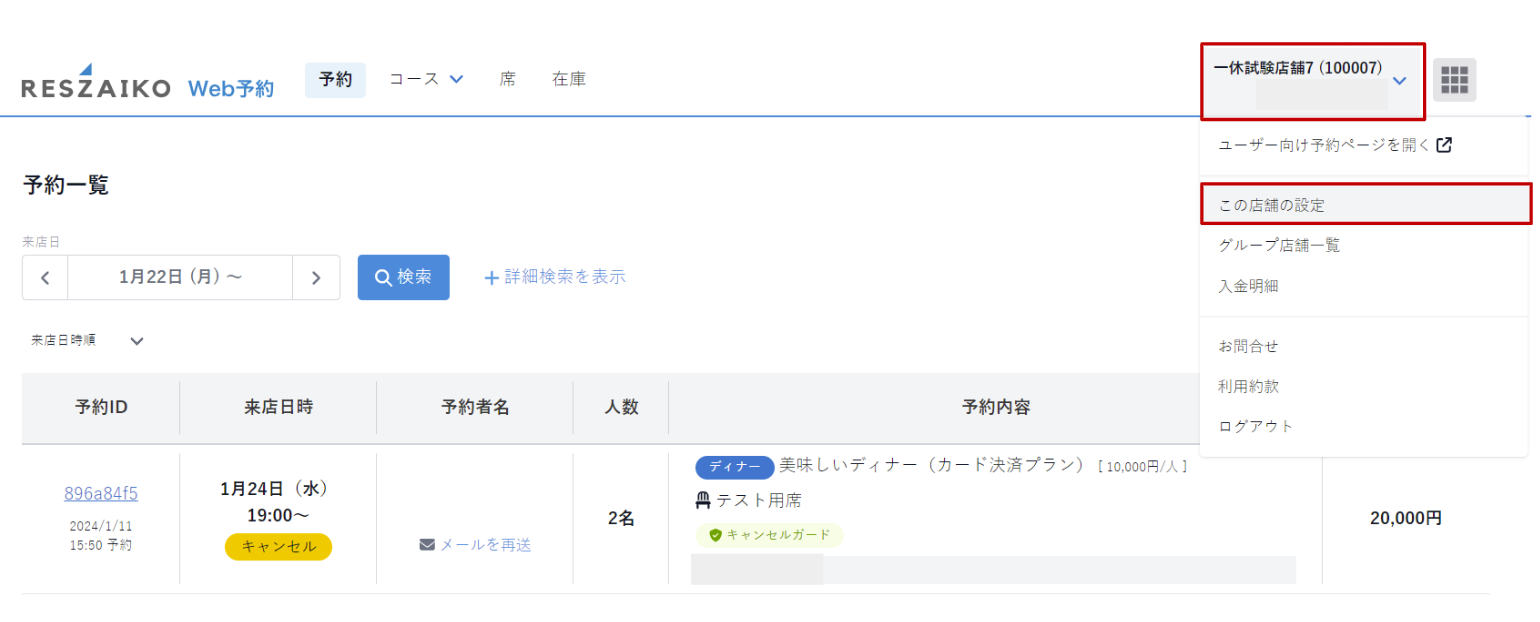1540x622 pixels.
Task: Click the envelope icon beside メールを再送
Action: coord(427,545)
